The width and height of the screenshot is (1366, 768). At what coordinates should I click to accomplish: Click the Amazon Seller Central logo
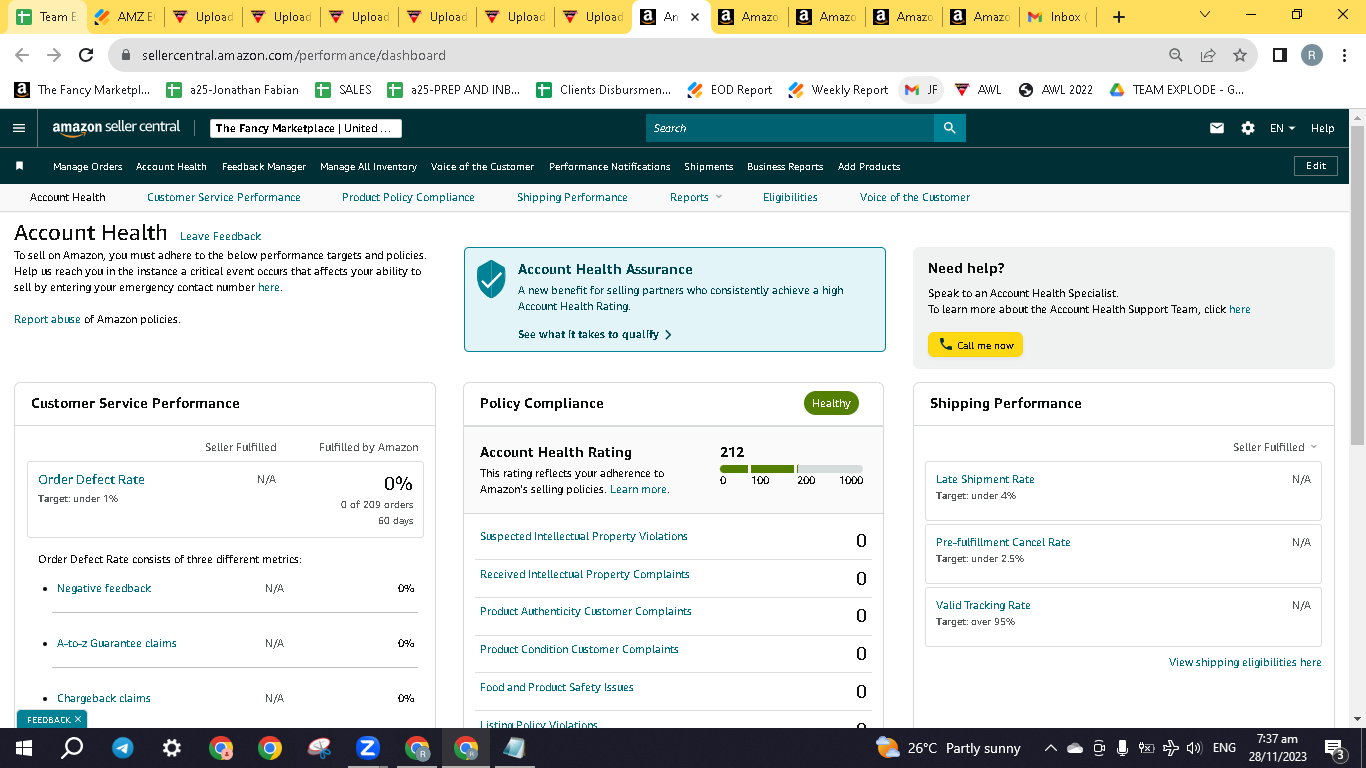click(x=117, y=128)
